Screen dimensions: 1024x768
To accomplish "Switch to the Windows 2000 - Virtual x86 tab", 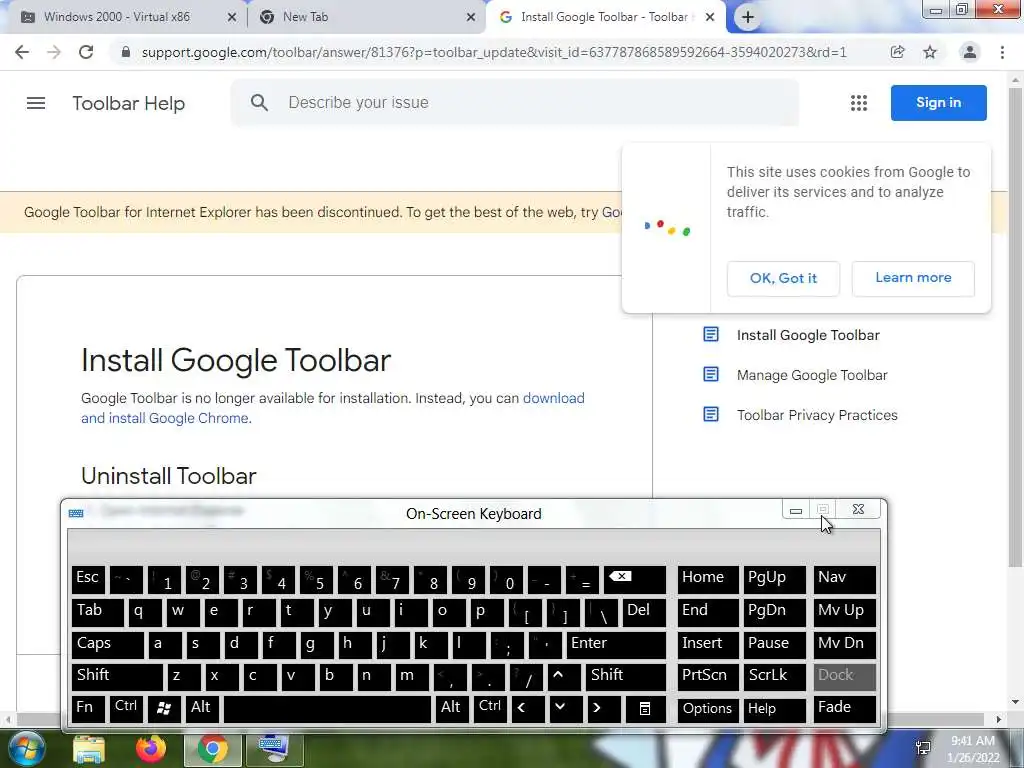I will pos(117,17).
